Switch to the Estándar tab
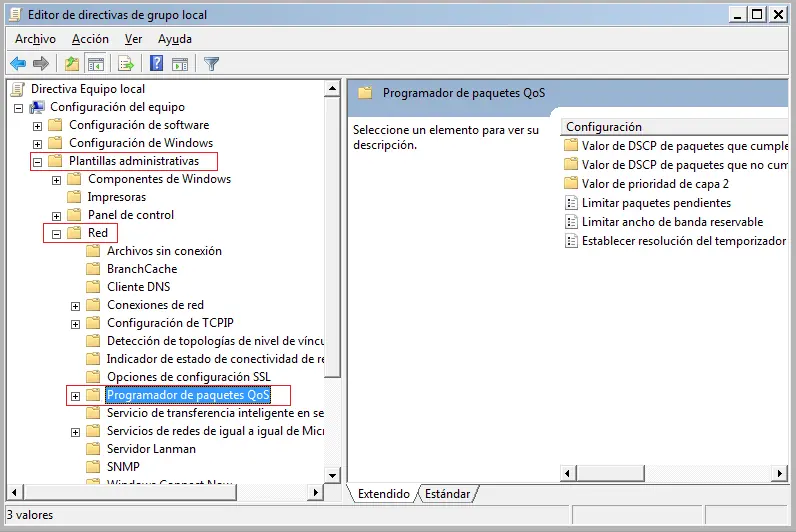796x532 pixels. (447, 494)
